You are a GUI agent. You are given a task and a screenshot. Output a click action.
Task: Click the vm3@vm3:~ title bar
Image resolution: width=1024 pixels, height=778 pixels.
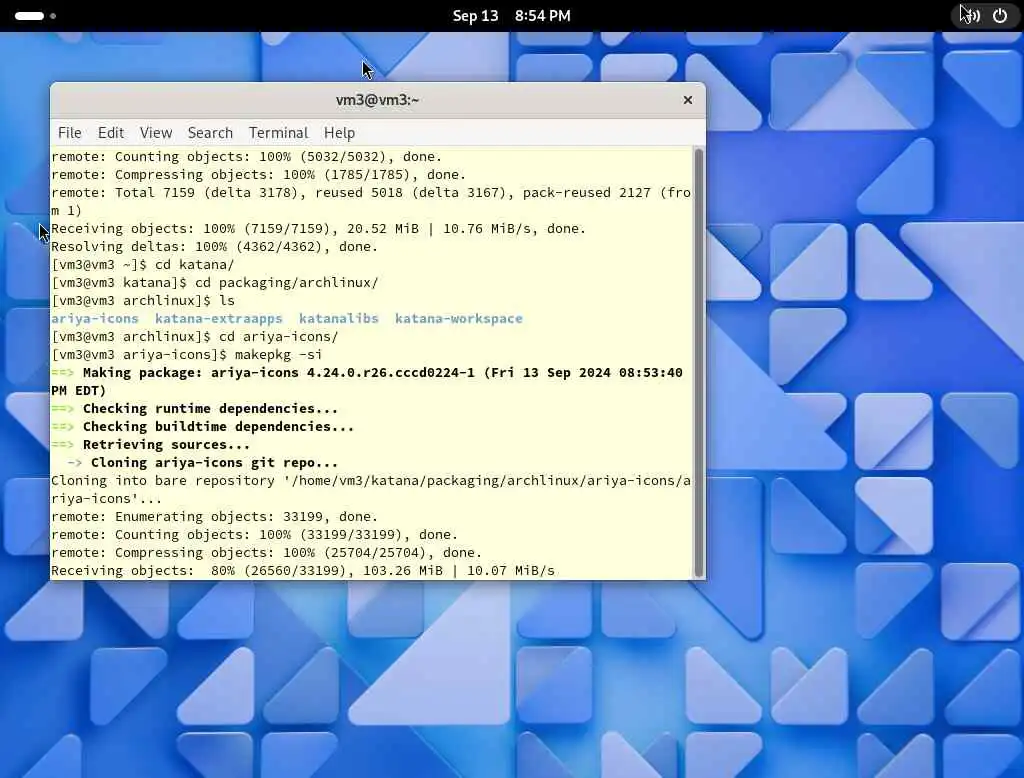click(377, 100)
